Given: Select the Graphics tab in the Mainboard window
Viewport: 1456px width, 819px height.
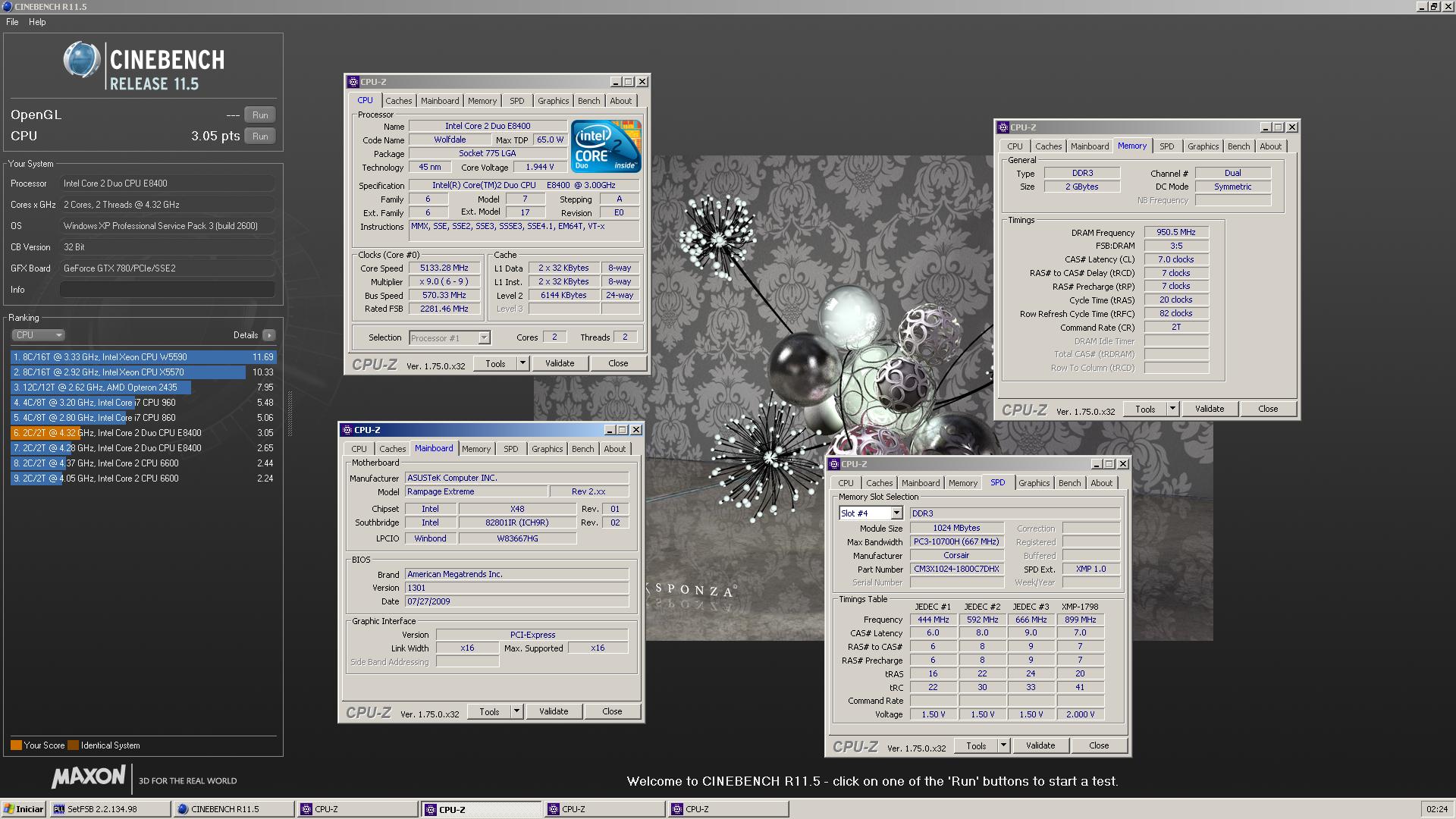Looking at the screenshot, I should (547, 449).
